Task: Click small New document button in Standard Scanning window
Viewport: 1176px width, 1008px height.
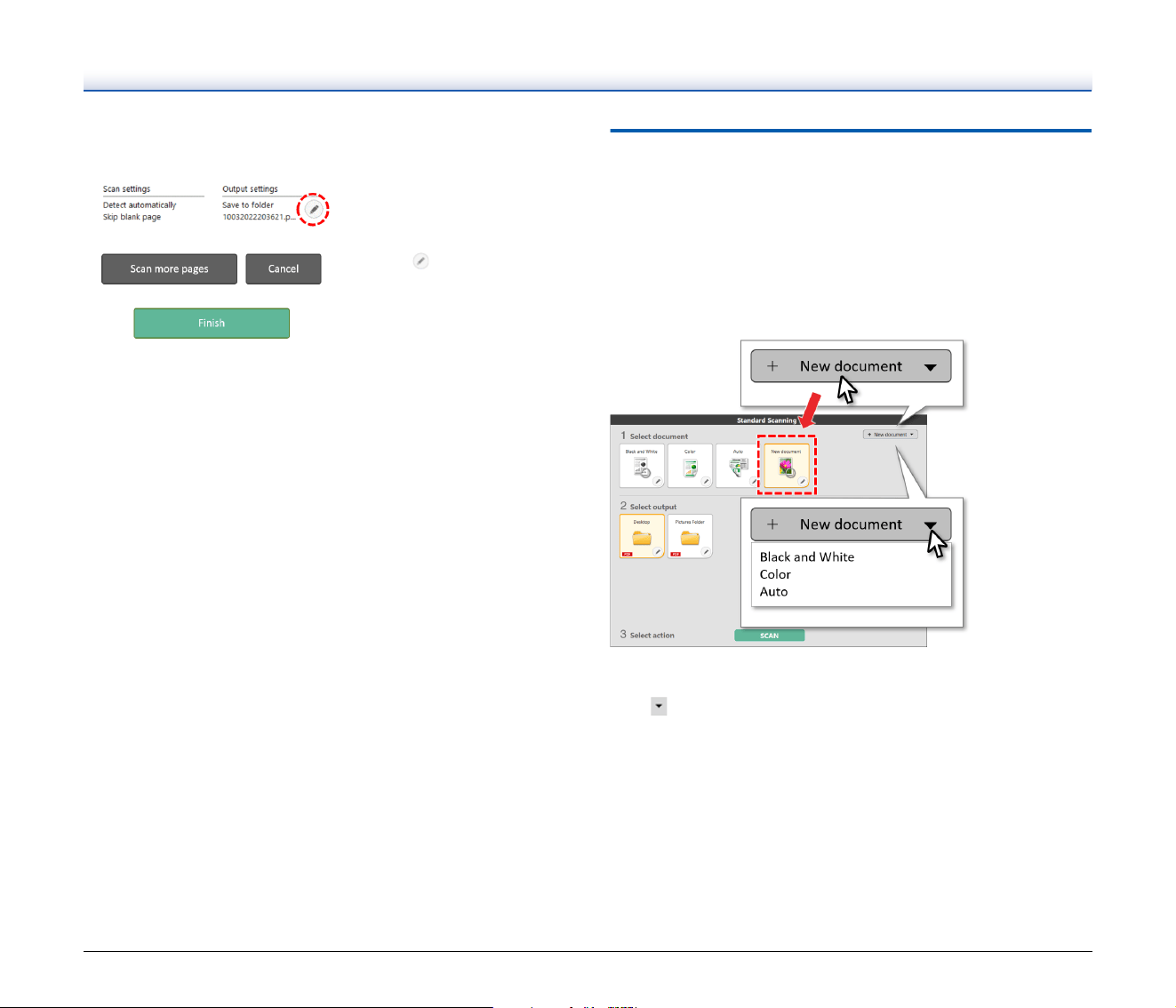Action: pos(890,435)
